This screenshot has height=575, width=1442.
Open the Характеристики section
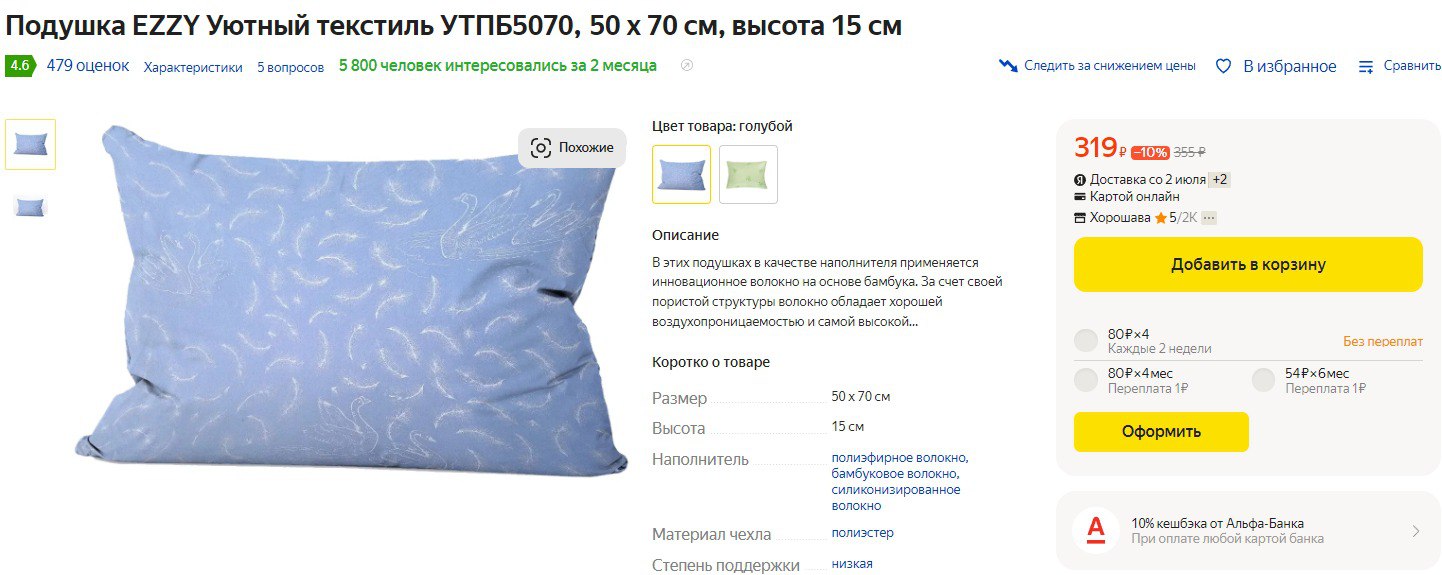click(193, 67)
